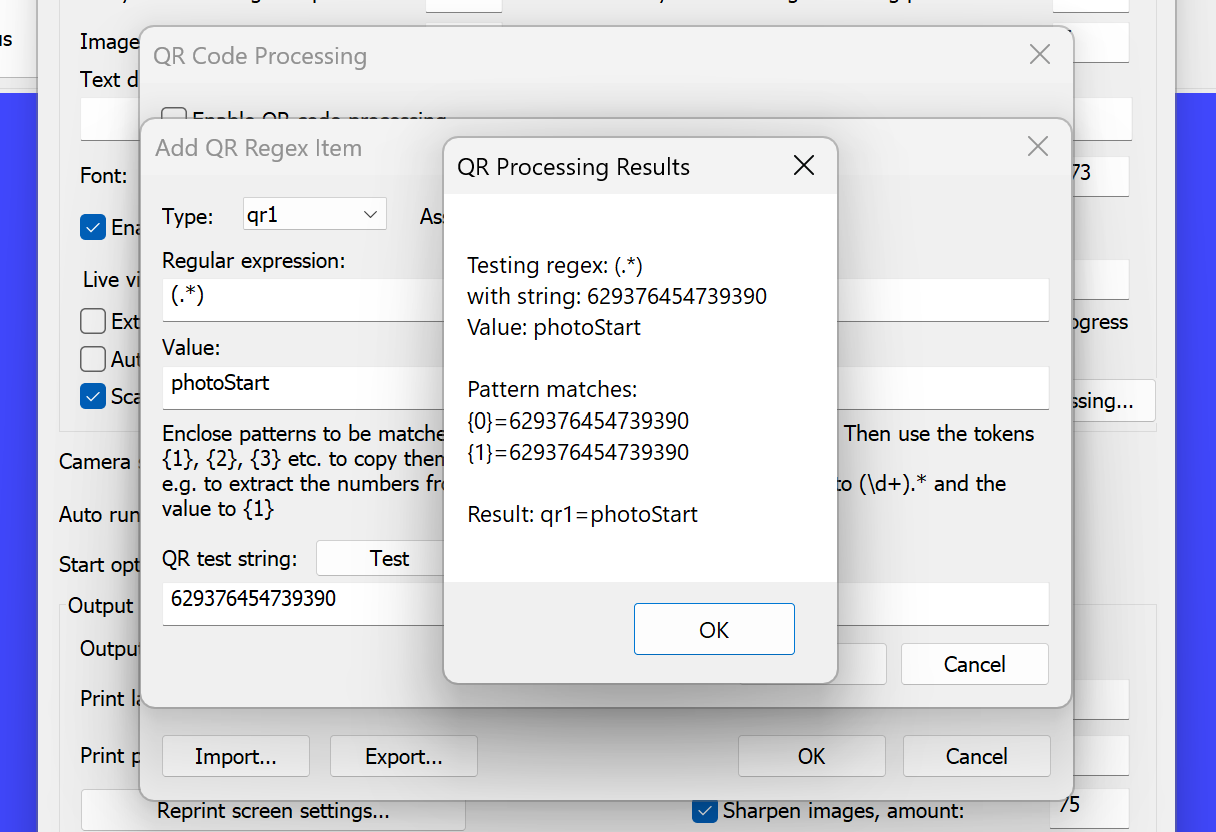The width and height of the screenshot is (1216, 832).
Task: Click the Import... button
Action: pyautogui.click(x=235, y=756)
